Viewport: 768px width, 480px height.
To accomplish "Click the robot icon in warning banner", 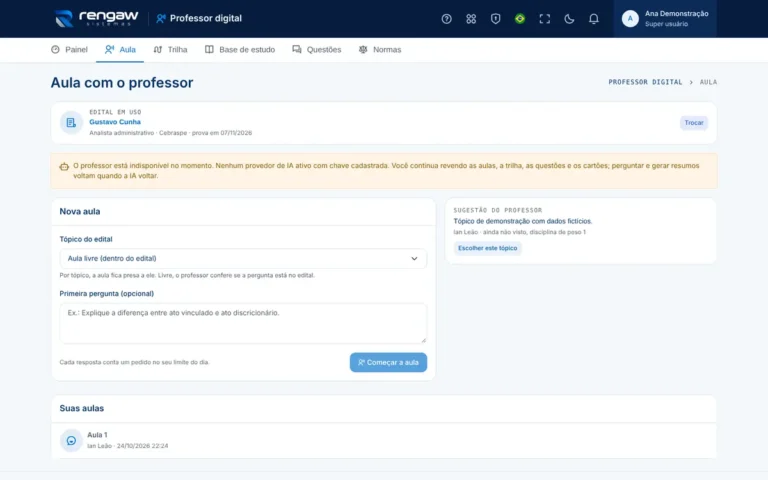I will coord(64,167).
